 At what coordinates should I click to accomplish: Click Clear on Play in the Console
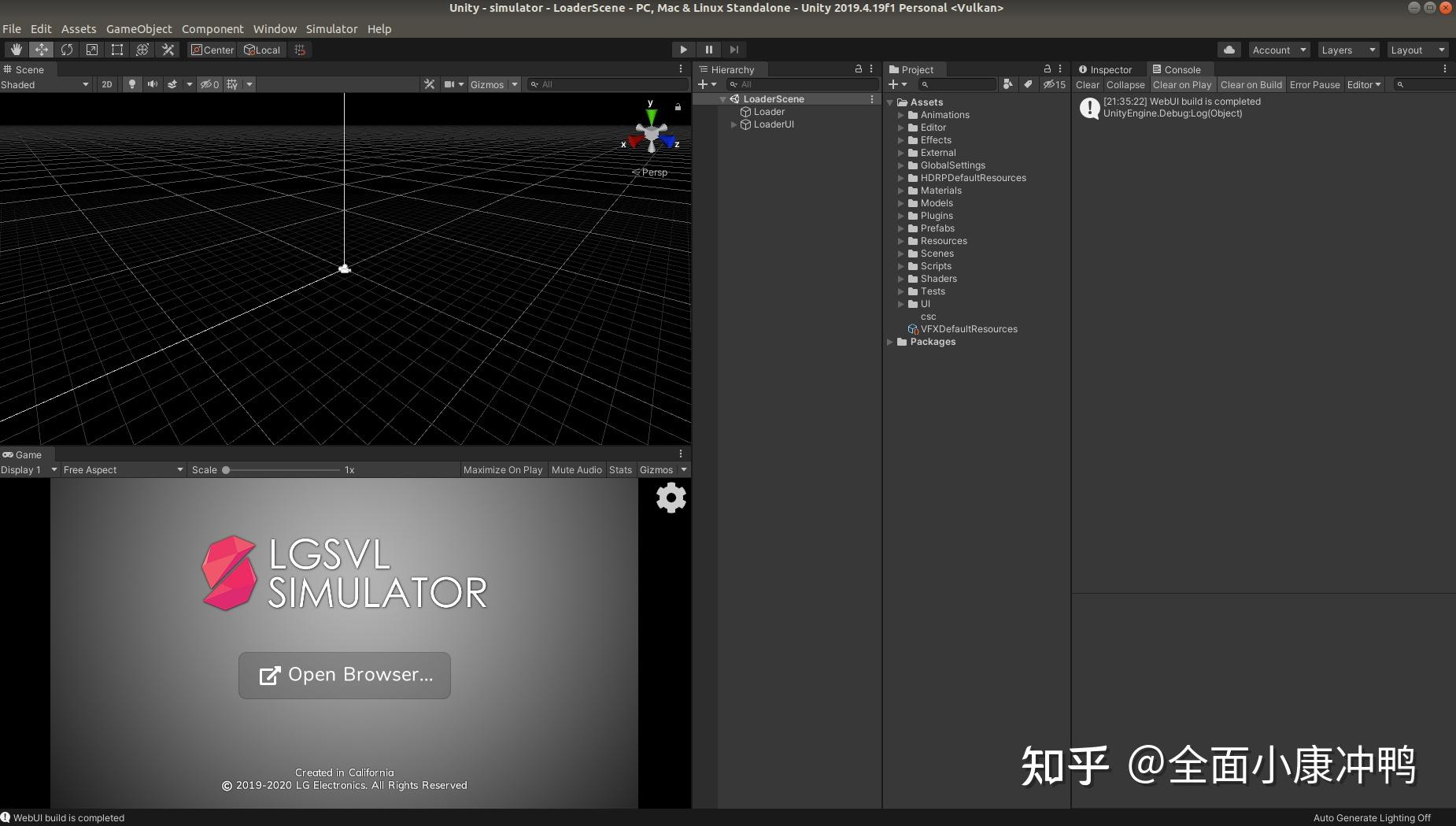tap(1183, 84)
